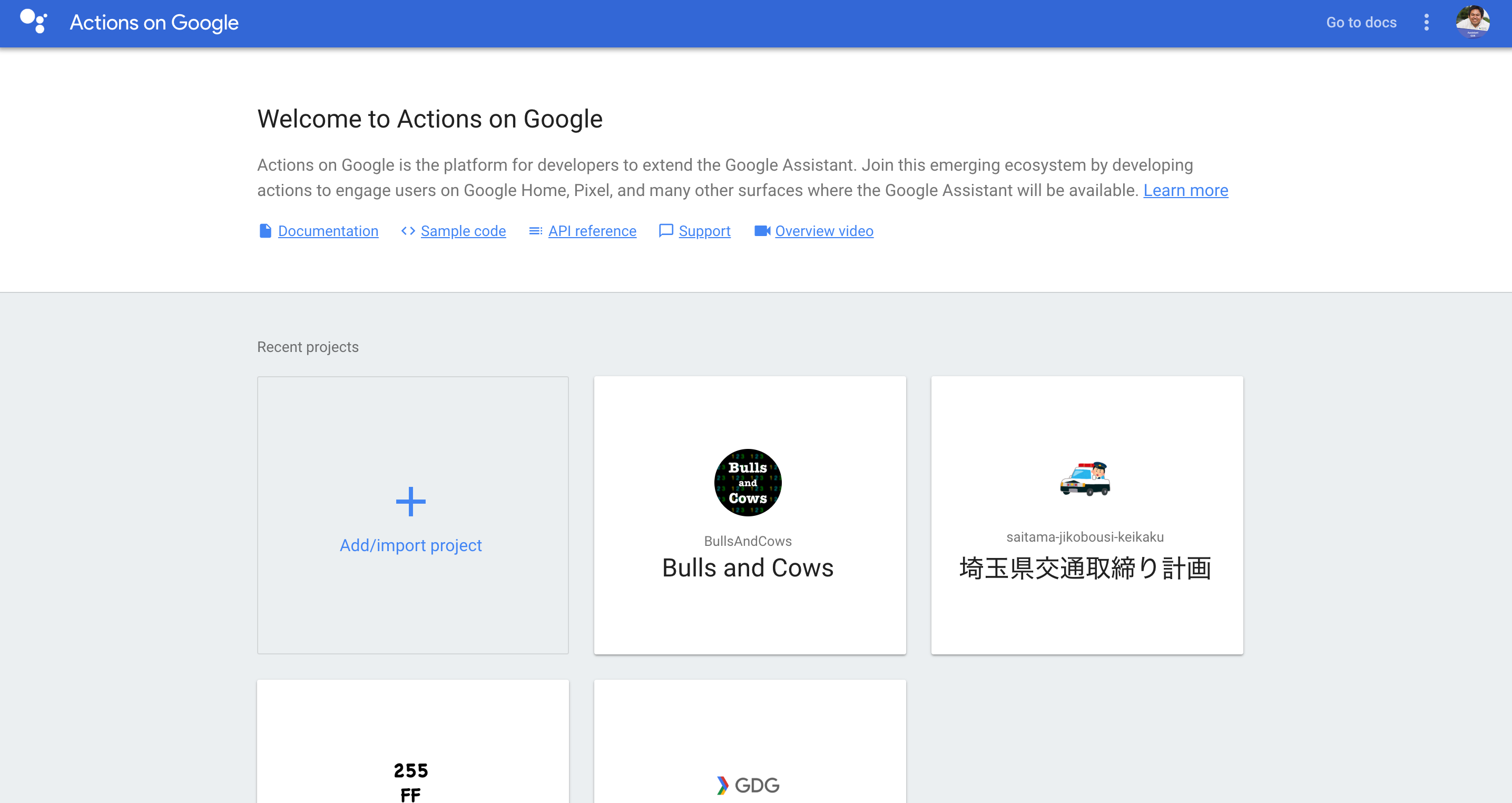1512x803 pixels.
Task: Click the API reference list icon
Action: click(x=535, y=231)
